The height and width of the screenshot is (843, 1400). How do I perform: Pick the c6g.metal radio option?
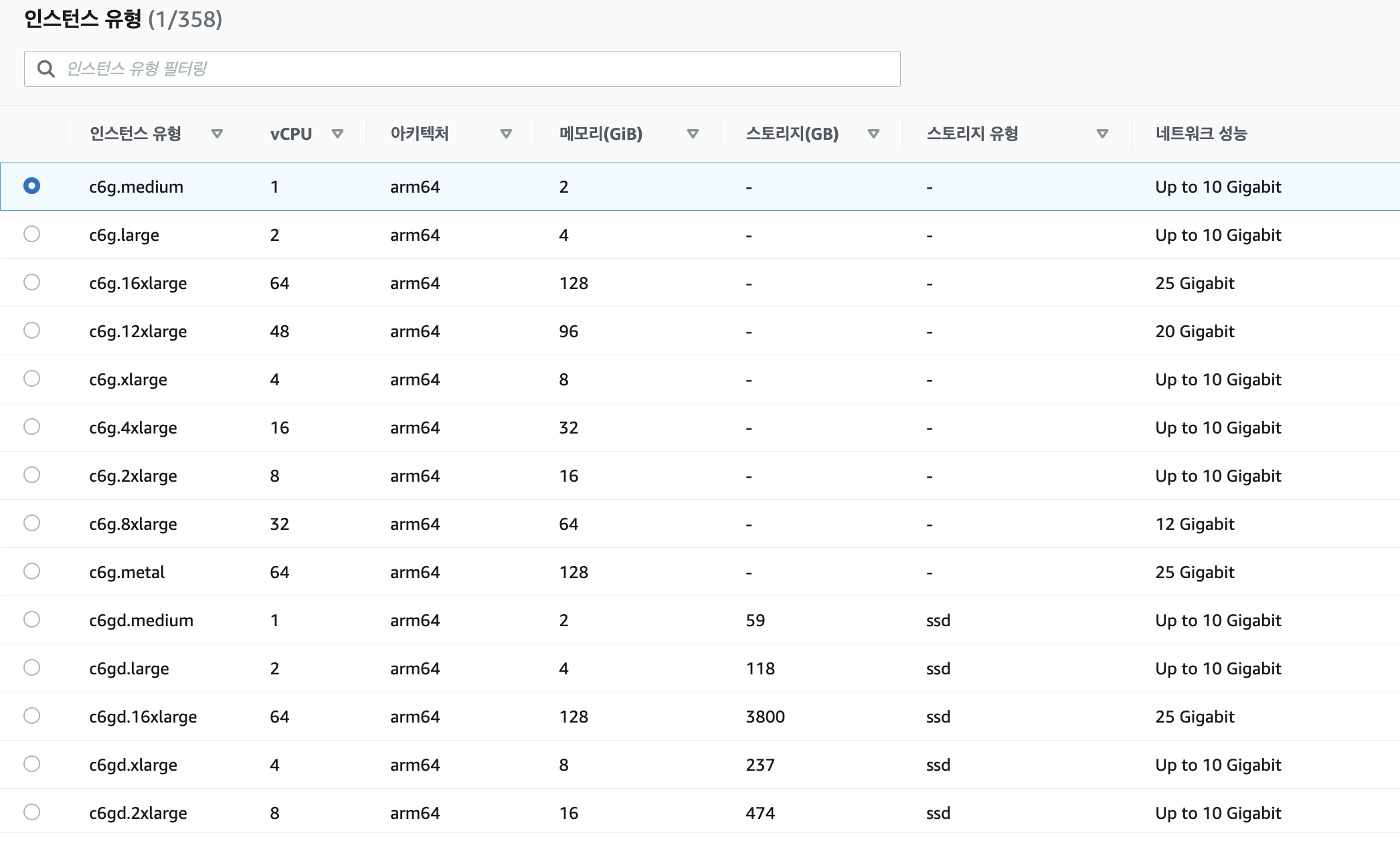click(31, 571)
